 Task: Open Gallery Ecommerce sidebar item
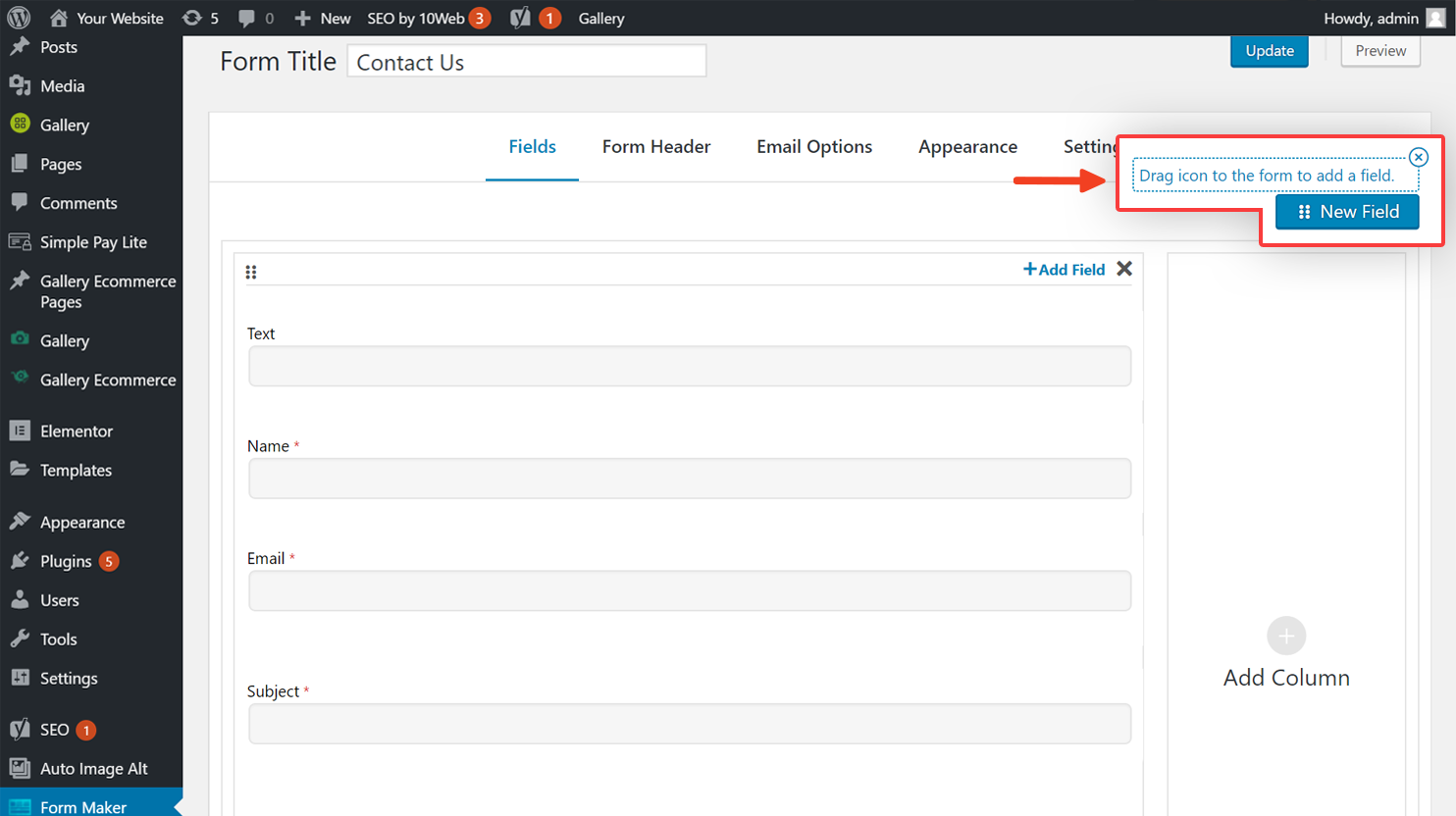[108, 380]
